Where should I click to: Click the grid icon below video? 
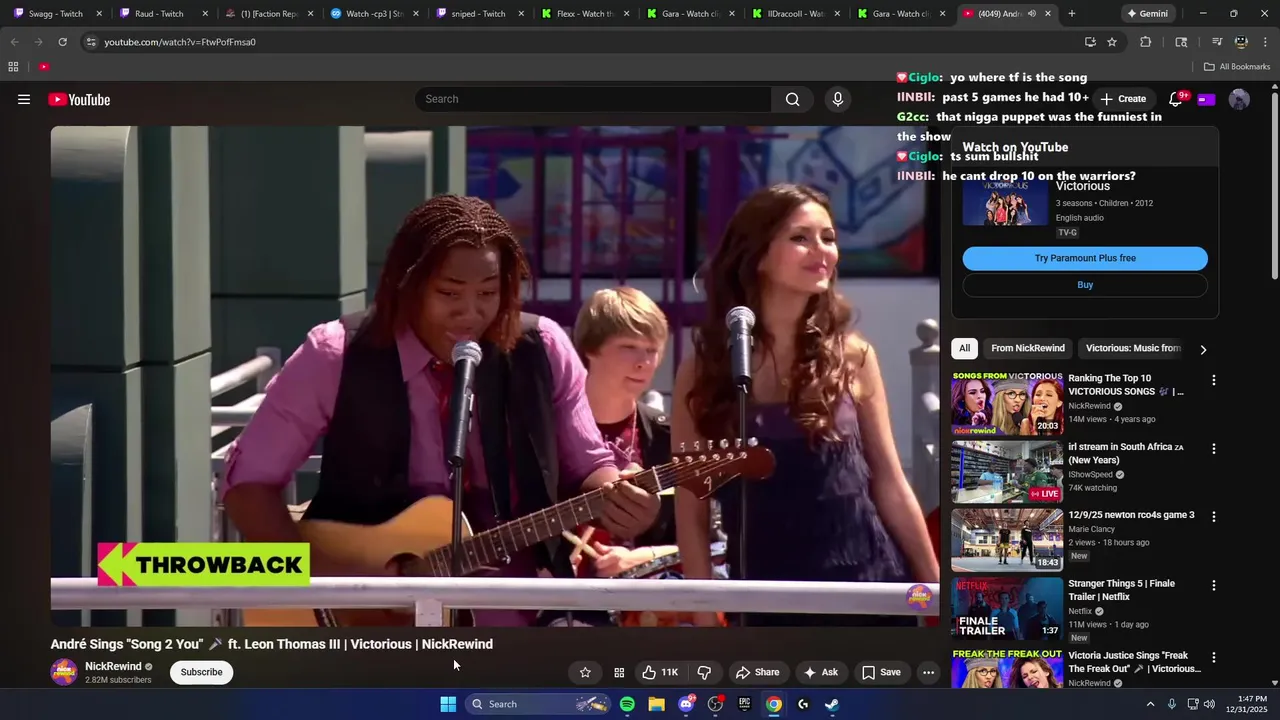tap(619, 672)
